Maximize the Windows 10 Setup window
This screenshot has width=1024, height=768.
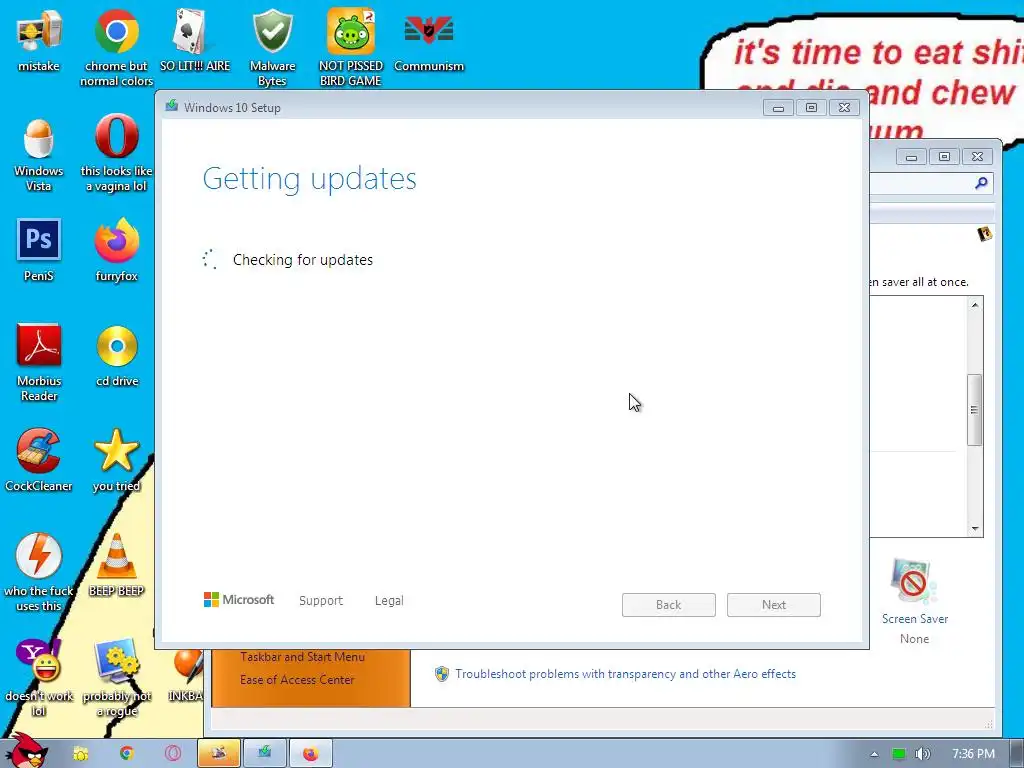[x=811, y=108]
